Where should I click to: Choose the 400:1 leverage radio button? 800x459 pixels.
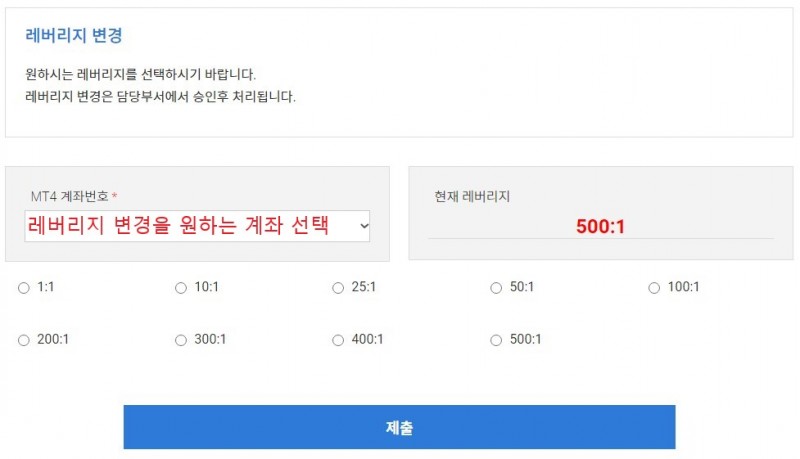(x=338, y=340)
